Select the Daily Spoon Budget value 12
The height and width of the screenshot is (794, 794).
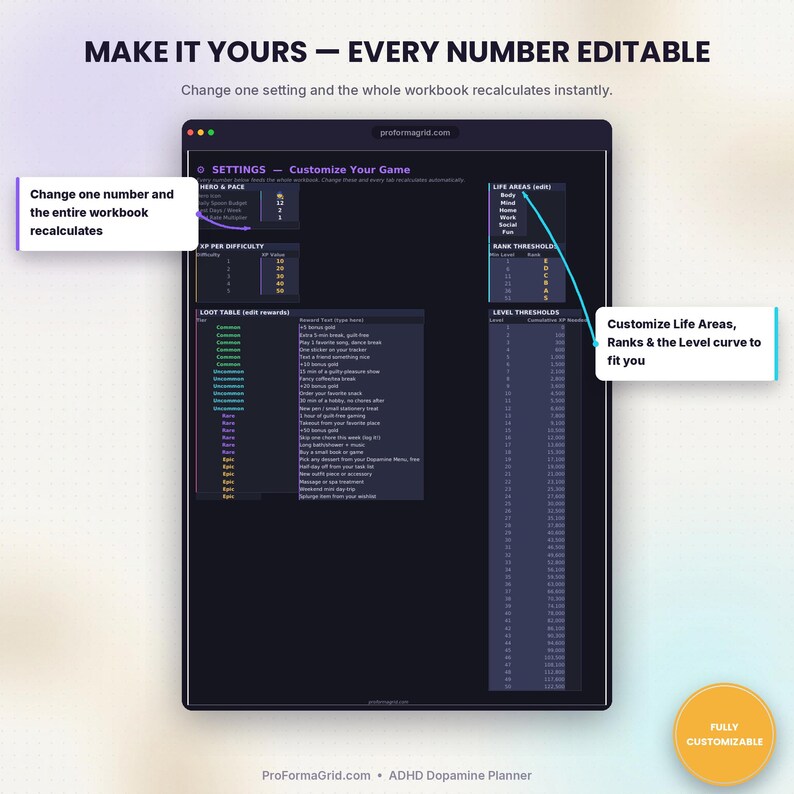pos(280,203)
